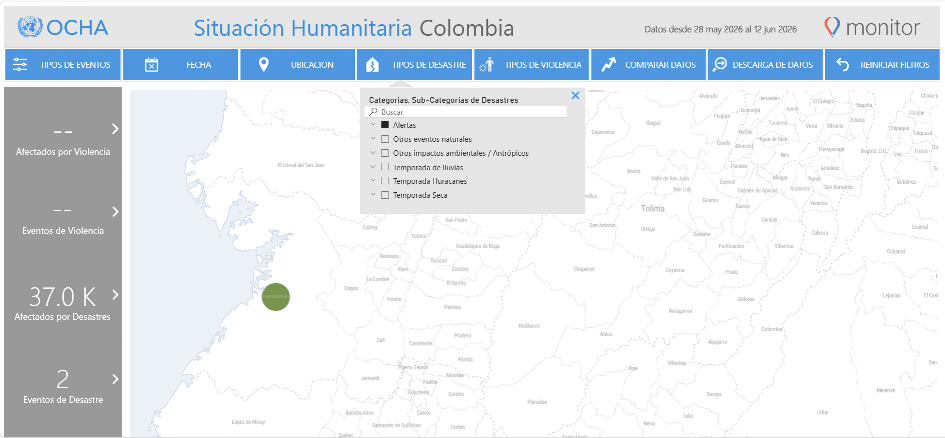
Task: Check Temporada de lluvias checkbox
Action: (385, 167)
